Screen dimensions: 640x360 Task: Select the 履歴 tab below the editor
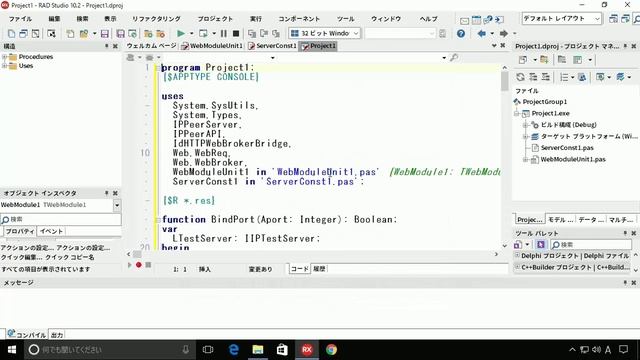click(x=319, y=269)
